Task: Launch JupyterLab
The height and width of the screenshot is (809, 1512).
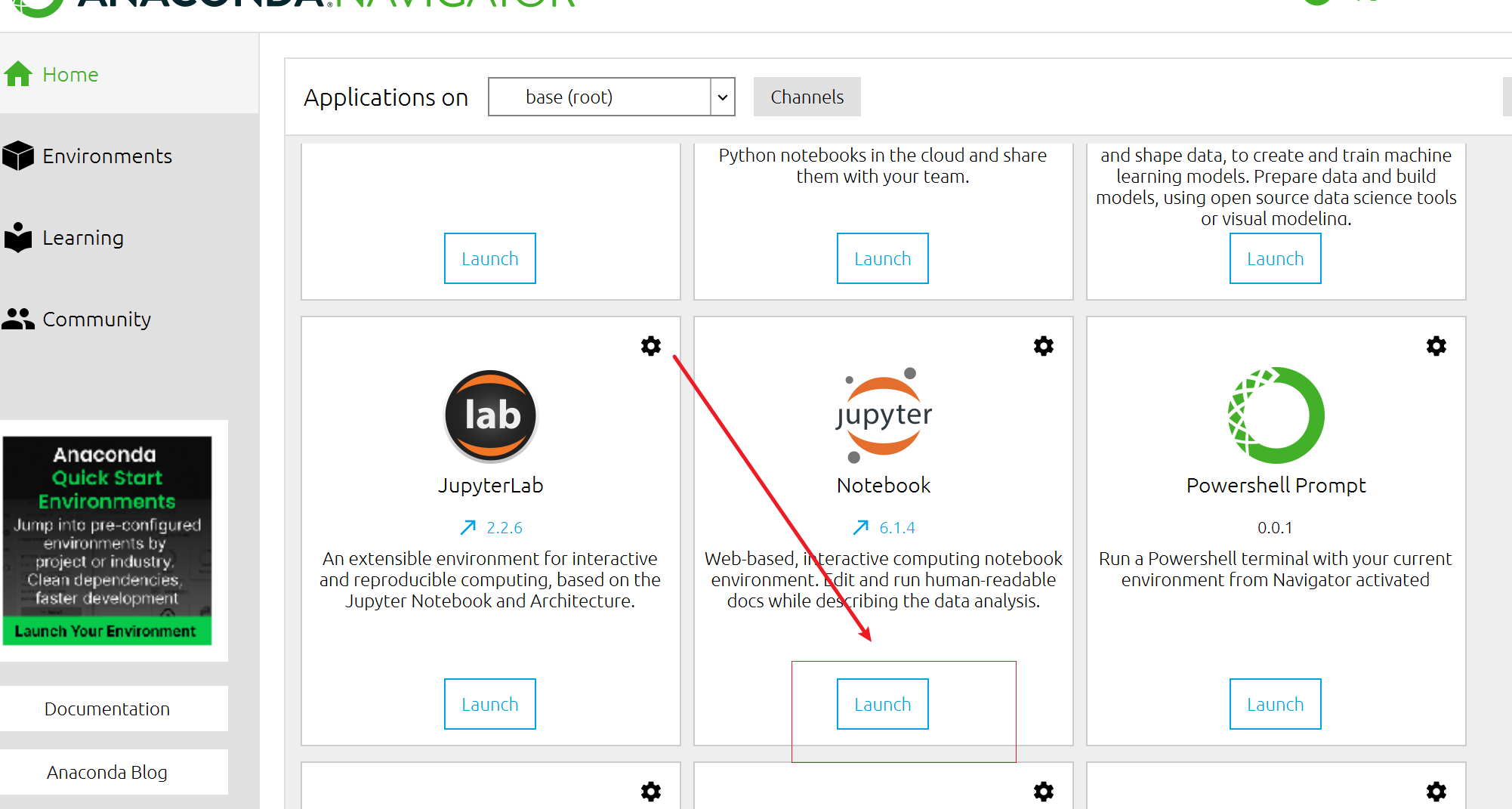Action: click(490, 704)
